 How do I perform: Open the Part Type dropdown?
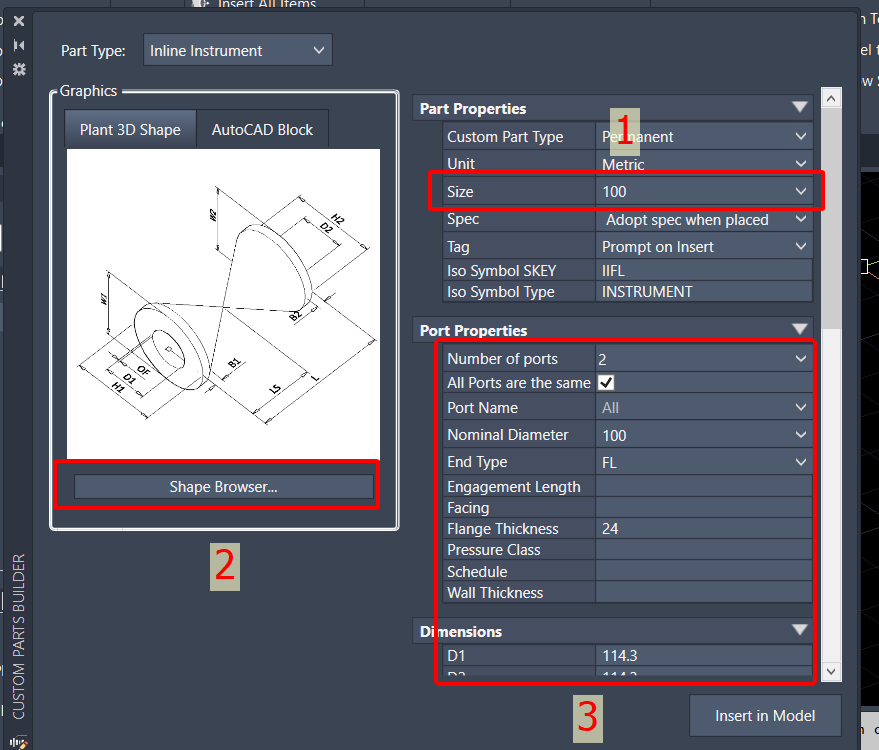[x=318, y=49]
